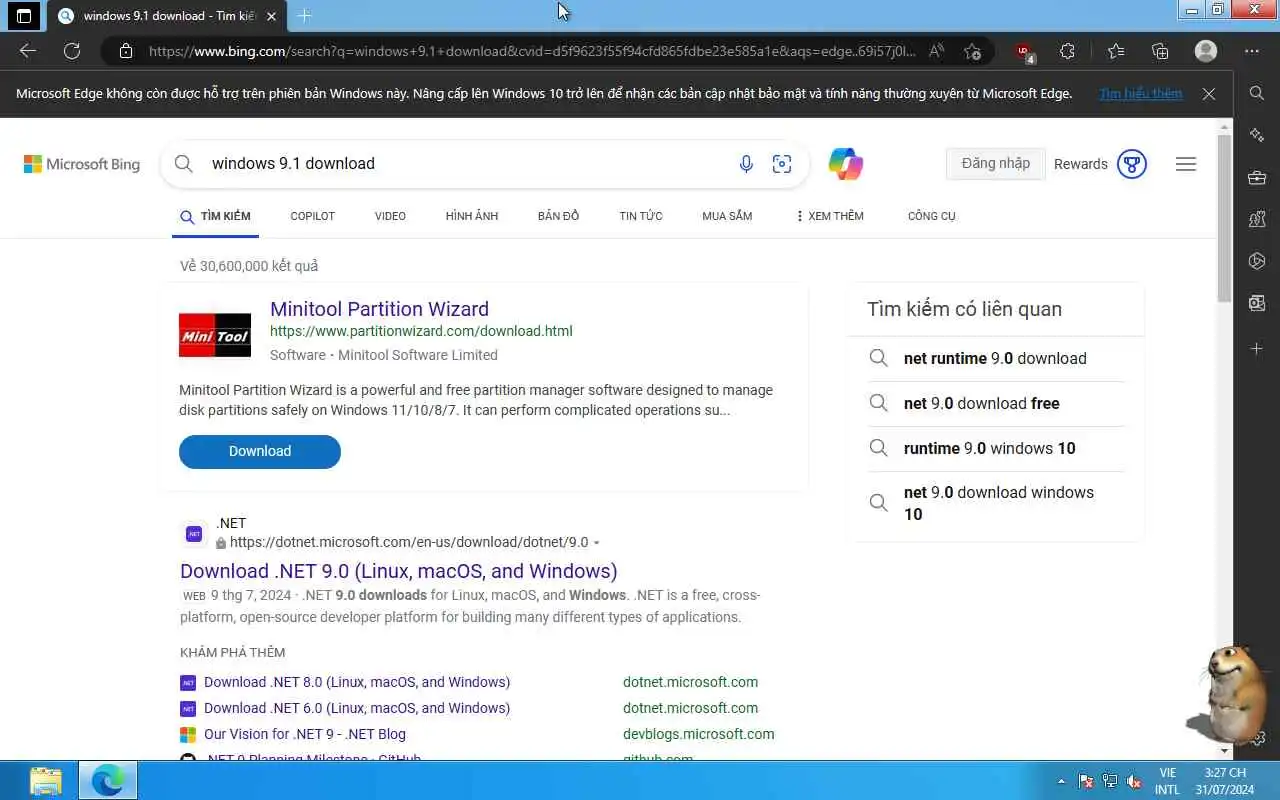Open sidebar search icon
The height and width of the screenshot is (800, 1280).
click(x=1257, y=93)
